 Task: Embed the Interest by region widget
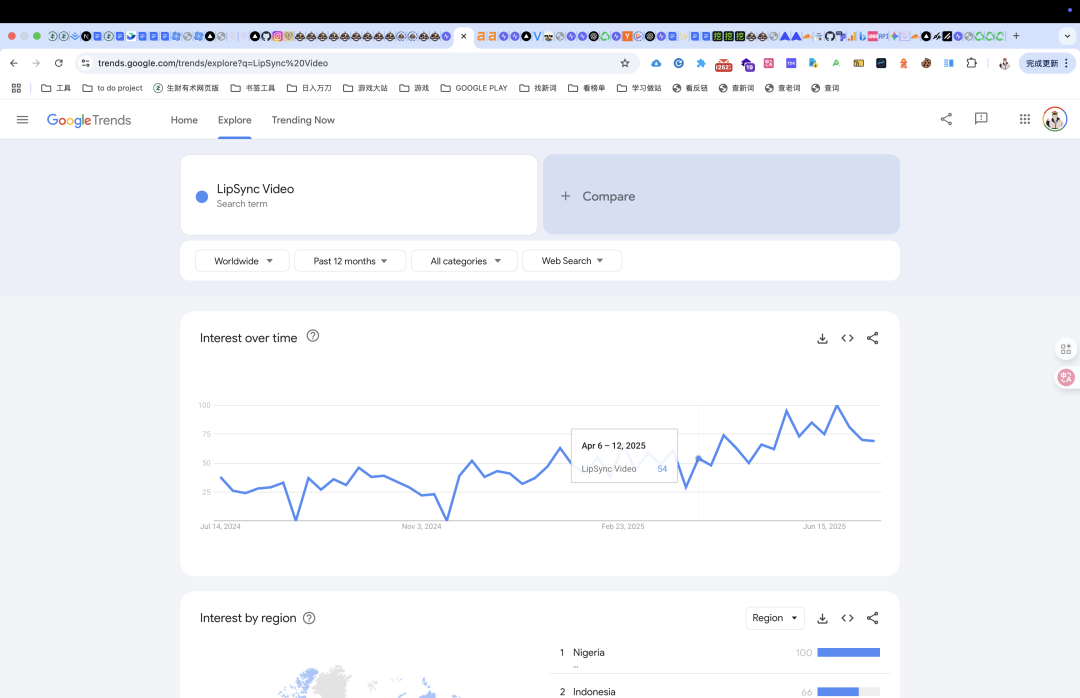tap(847, 618)
